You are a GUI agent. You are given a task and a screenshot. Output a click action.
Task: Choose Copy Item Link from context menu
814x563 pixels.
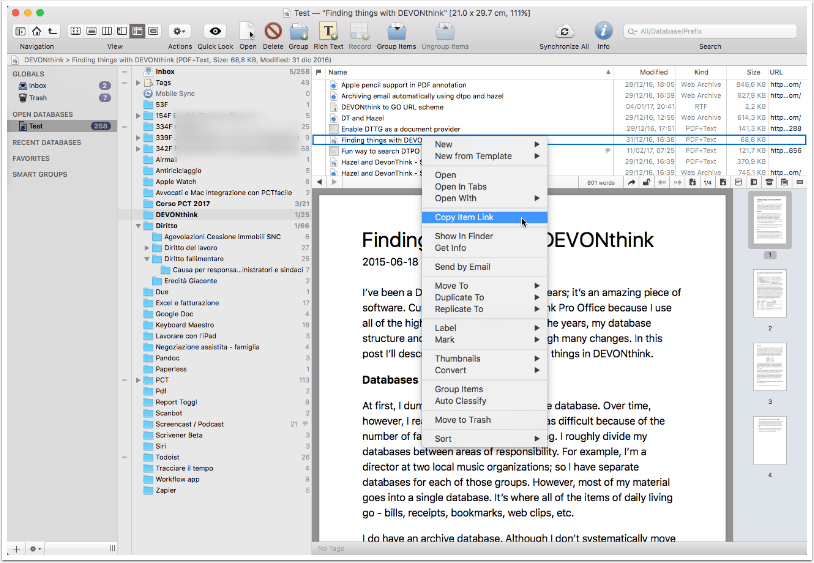click(x=484, y=217)
